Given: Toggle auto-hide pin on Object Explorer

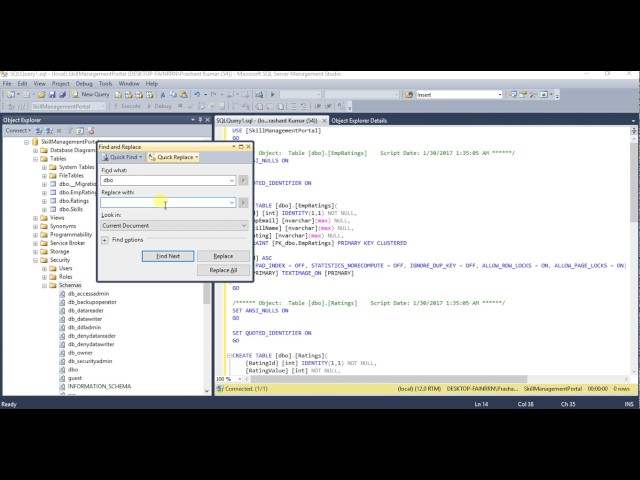Looking at the screenshot, I should tap(200, 120).
